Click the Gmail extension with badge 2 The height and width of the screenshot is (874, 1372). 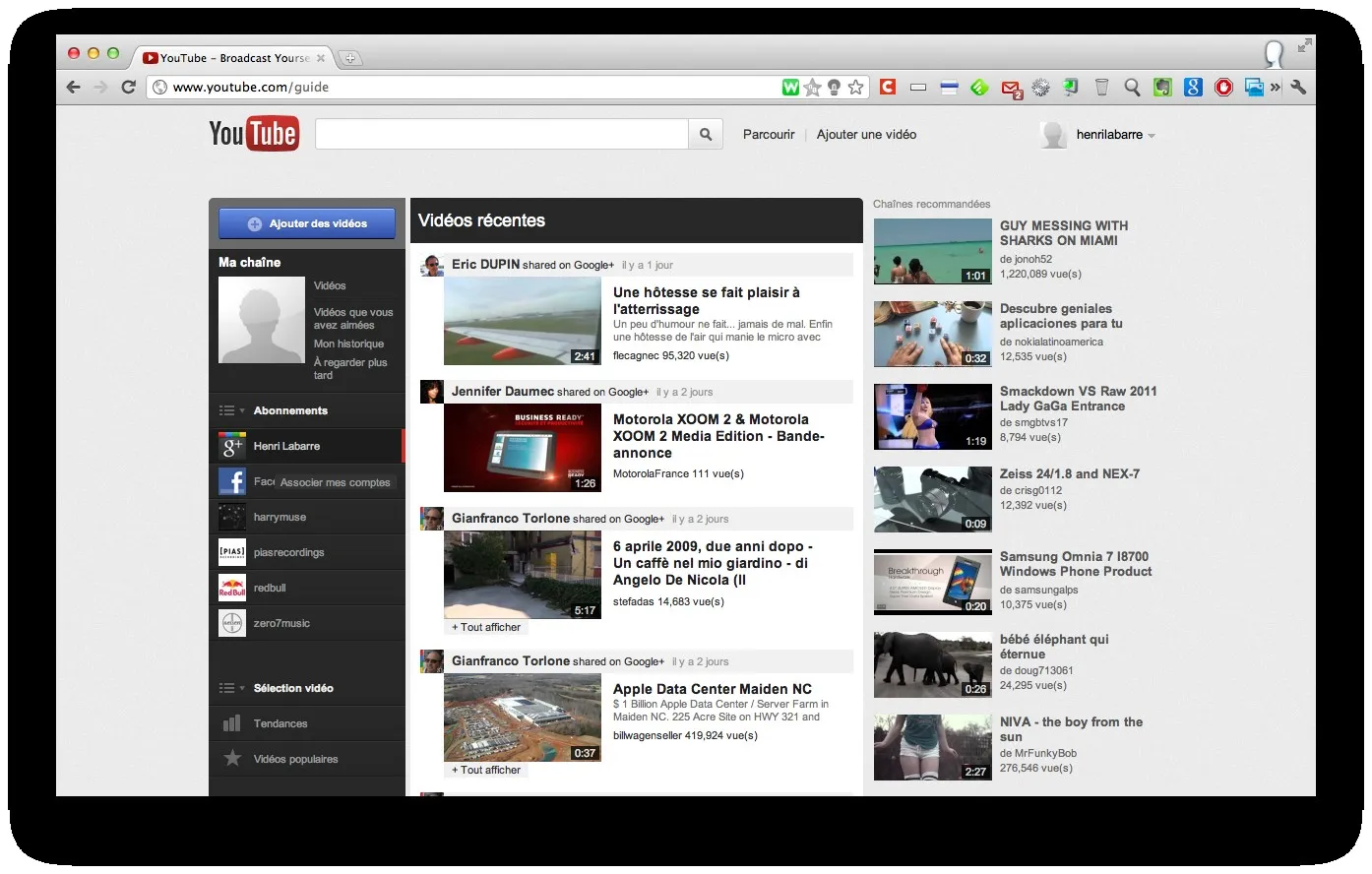tap(1011, 89)
